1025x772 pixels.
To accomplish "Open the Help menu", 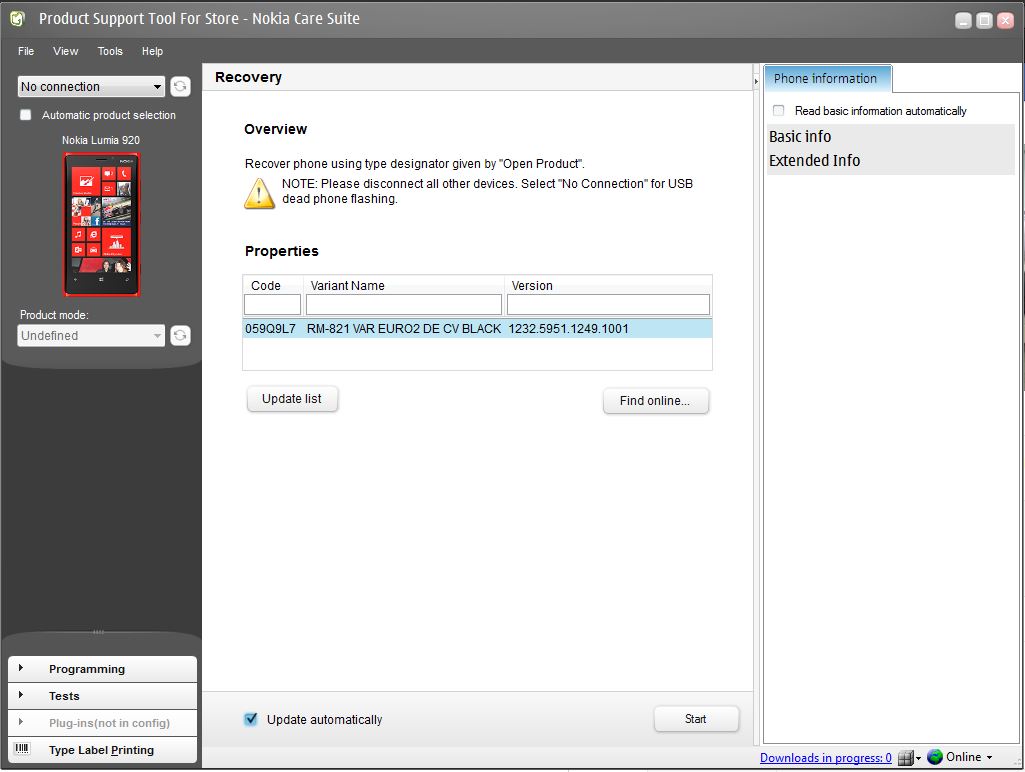I will pos(152,51).
